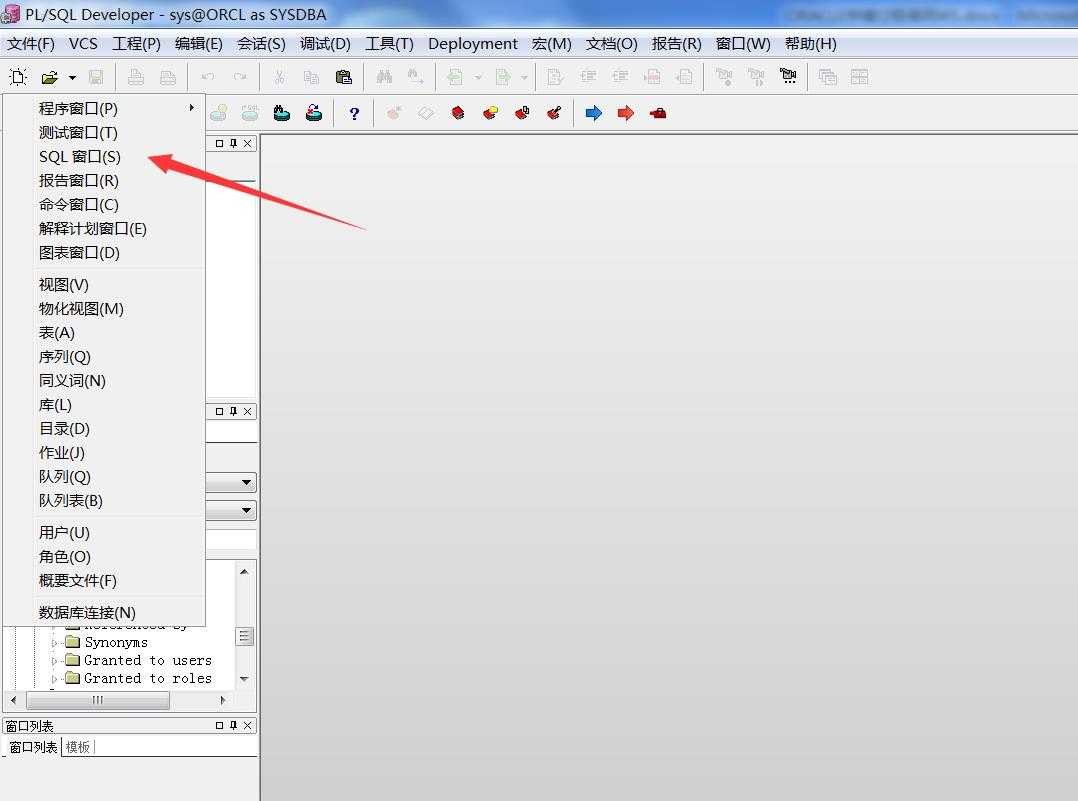The height and width of the screenshot is (801, 1078).
Task: Choose 图表窗口(D) menu entry
Action: (x=104, y=253)
